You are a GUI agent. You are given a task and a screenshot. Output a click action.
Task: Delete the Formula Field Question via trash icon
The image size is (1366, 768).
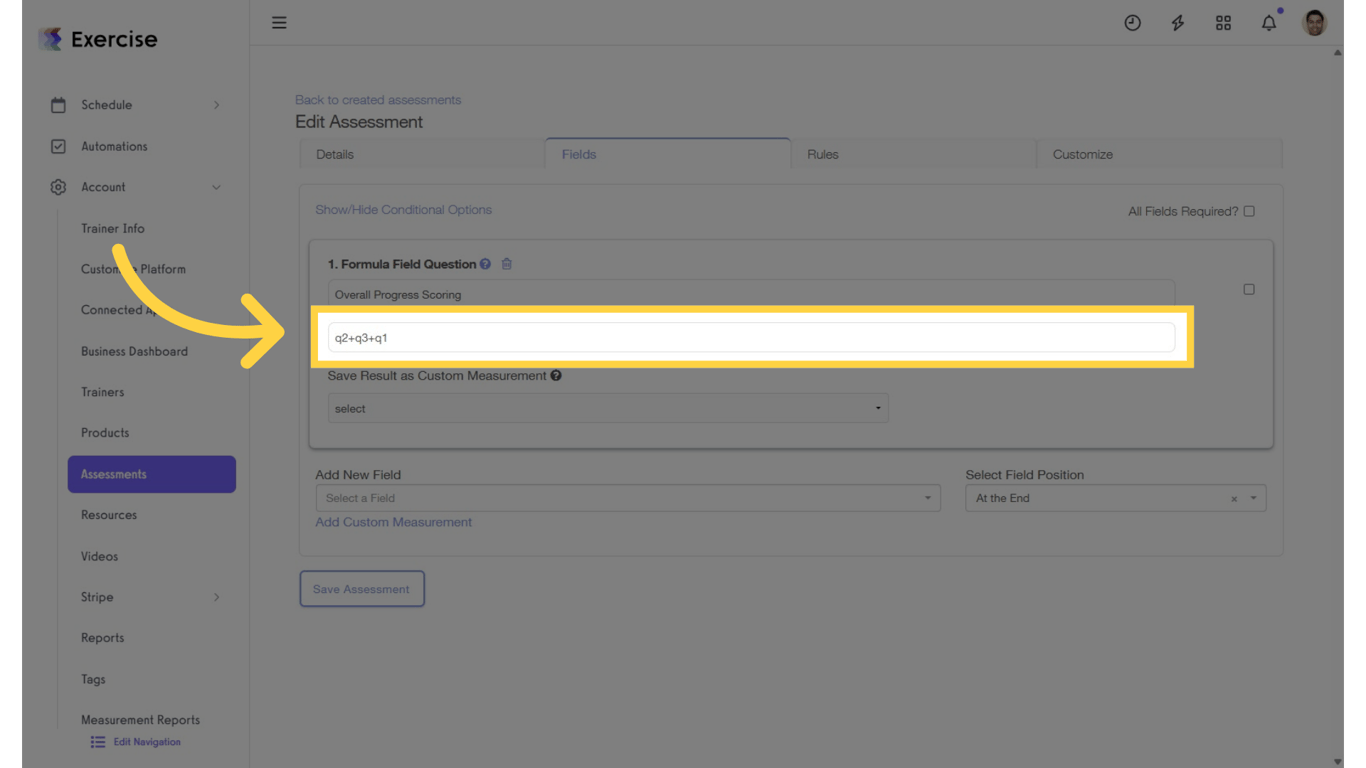(507, 264)
